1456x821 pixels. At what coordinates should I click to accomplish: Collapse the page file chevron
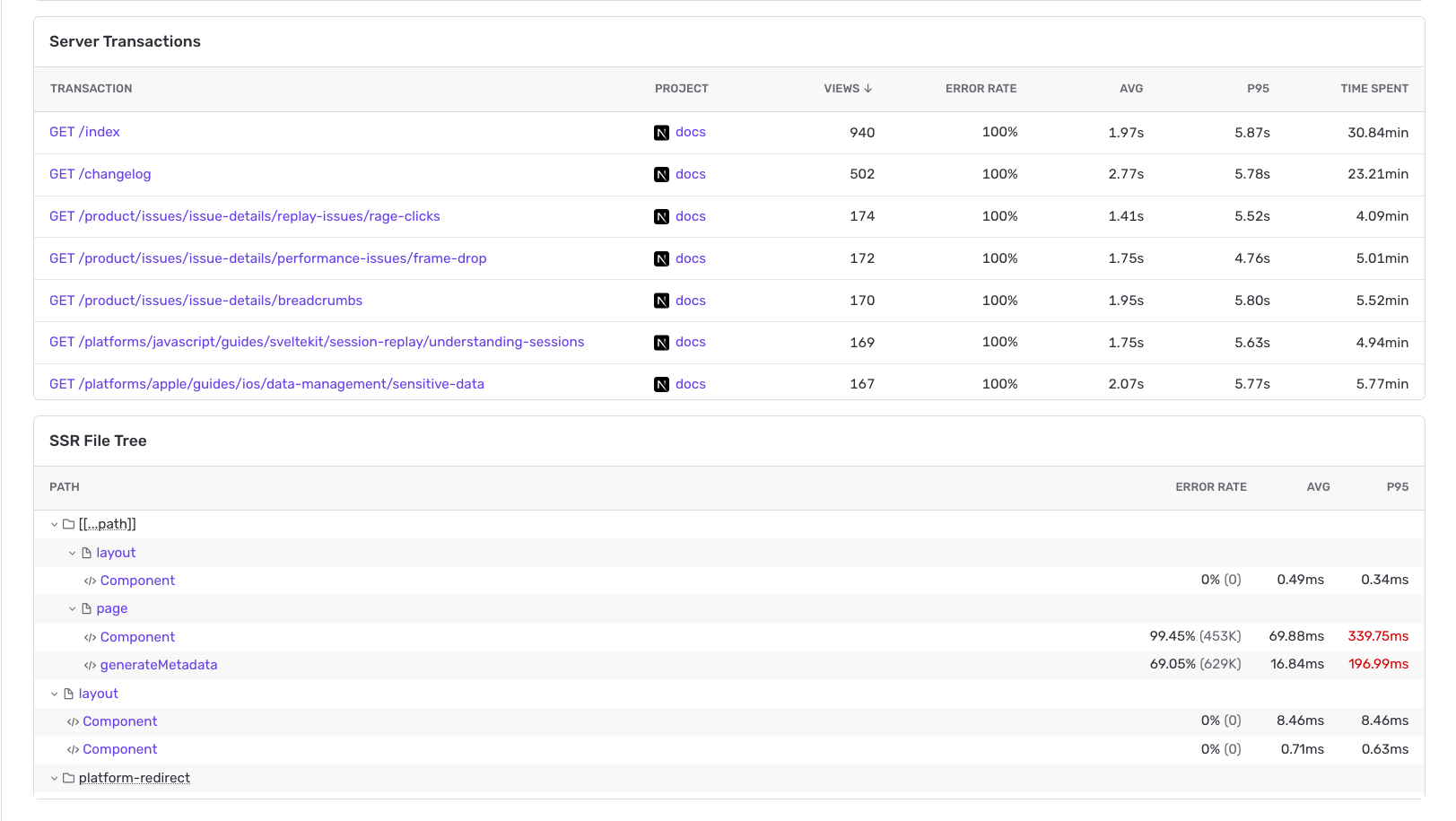click(x=73, y=609)
